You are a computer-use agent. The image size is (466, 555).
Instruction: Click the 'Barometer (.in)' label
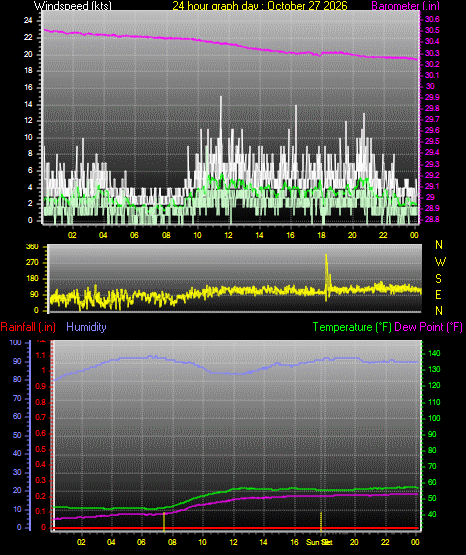tap(405, 5)
